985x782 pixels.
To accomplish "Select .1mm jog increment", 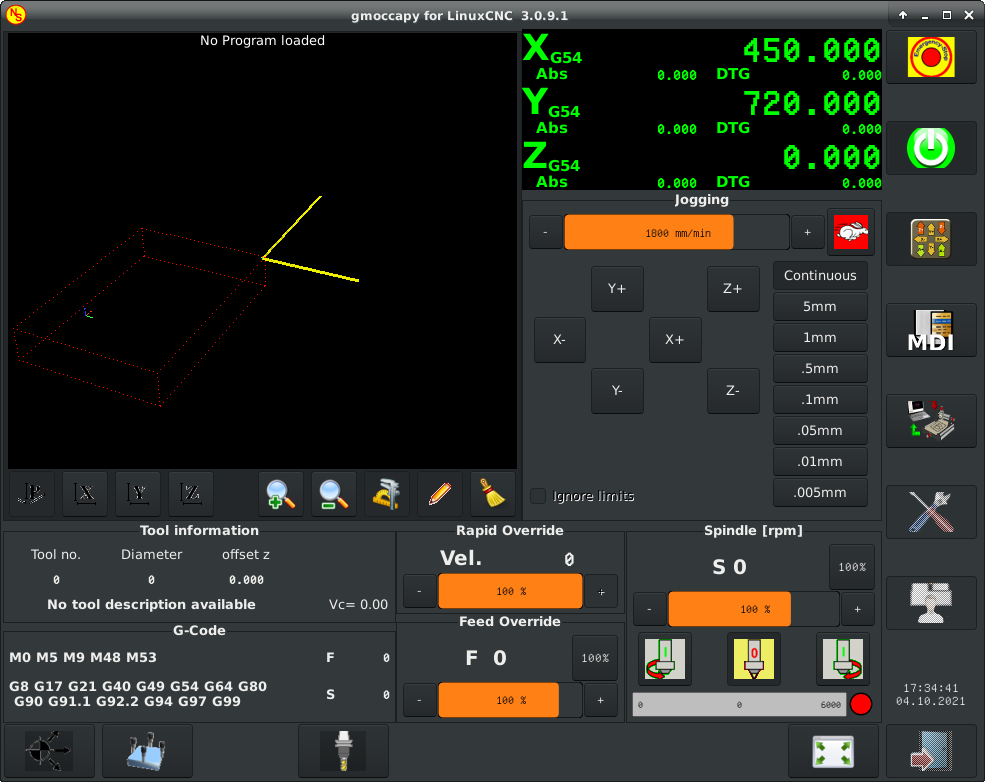I will pos(820,399).
